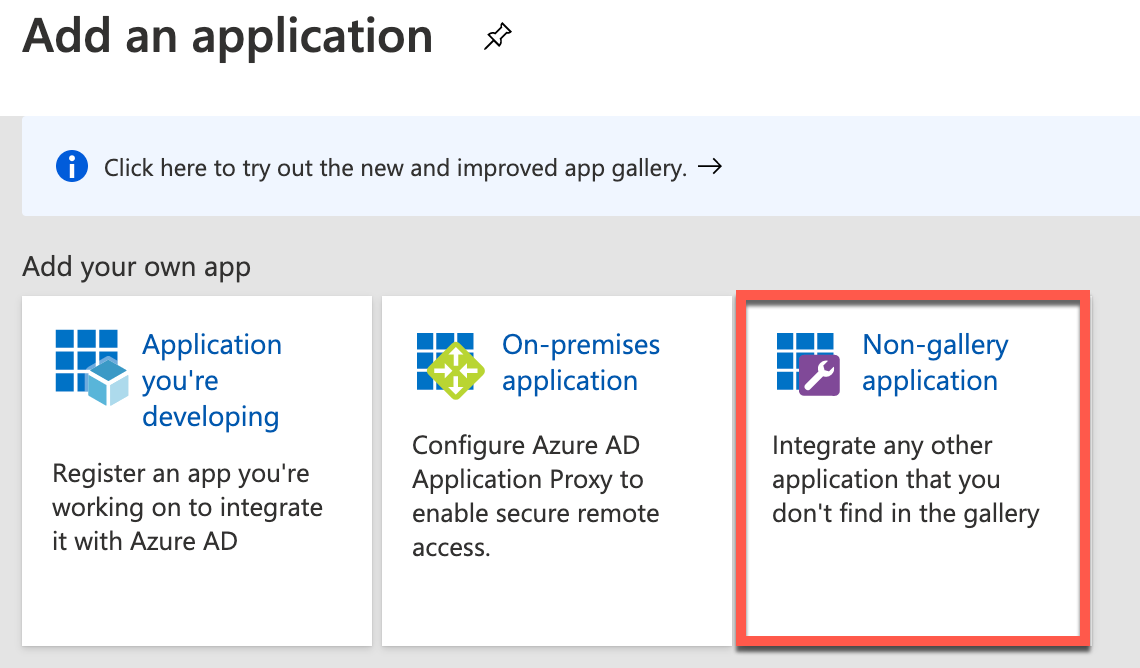Click the arrow after the app gallery message
1140x668 pixels.
tap(710, 167)
